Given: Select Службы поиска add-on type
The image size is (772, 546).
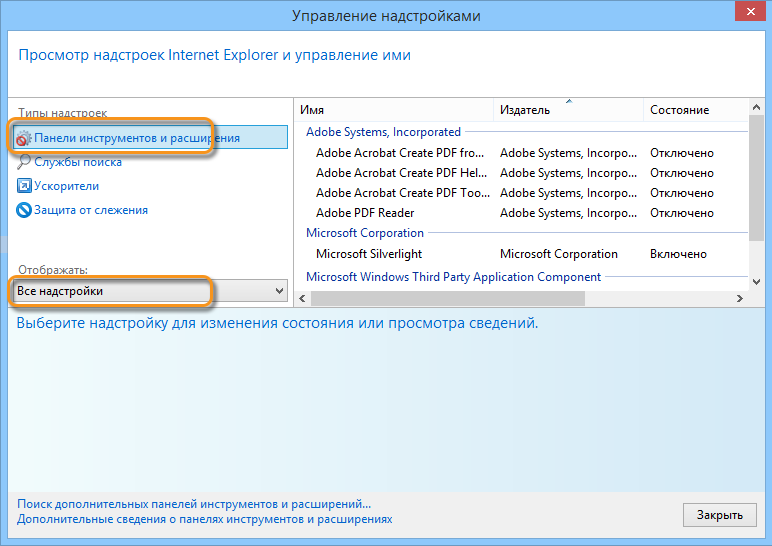Looking at the screenshot, I should pyautogui.click(x=78, y=162).
